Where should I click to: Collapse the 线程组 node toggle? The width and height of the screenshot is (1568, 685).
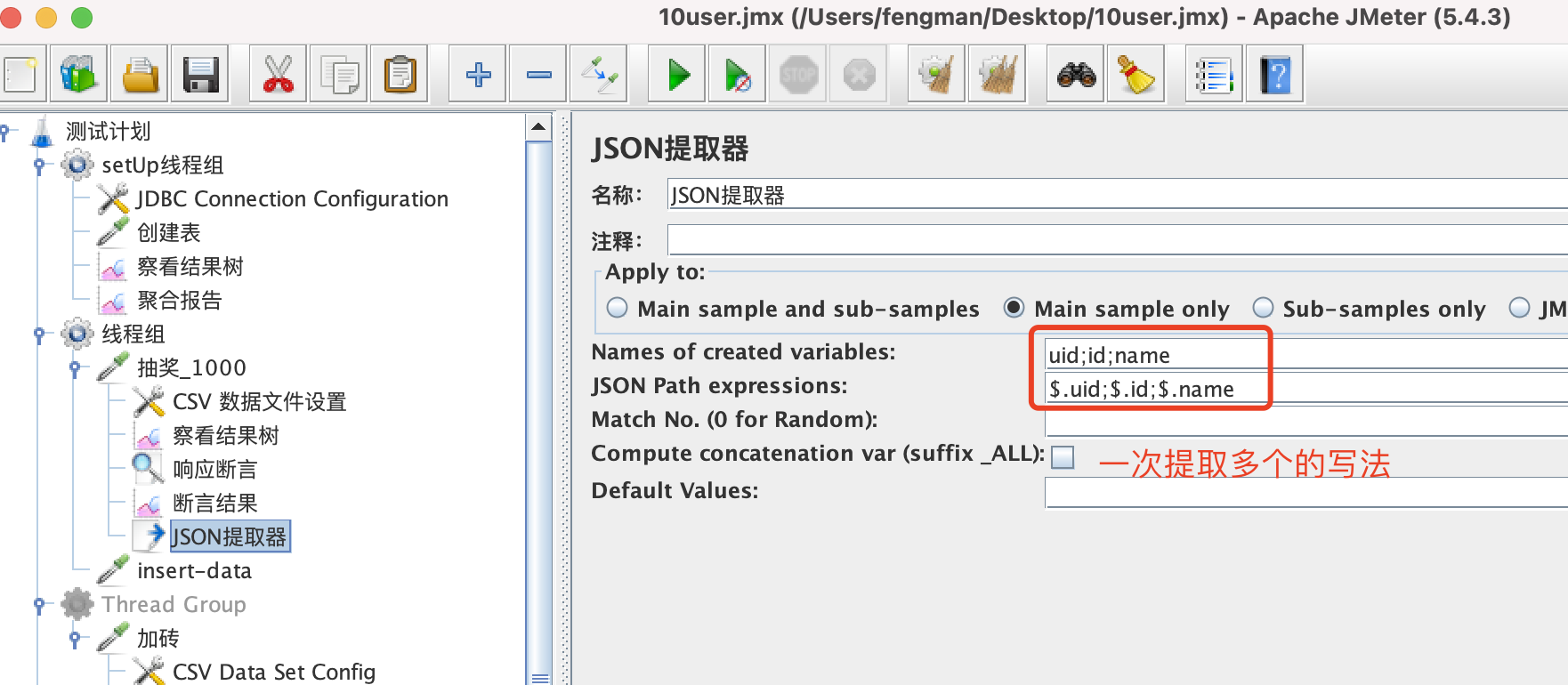[39, 334]
